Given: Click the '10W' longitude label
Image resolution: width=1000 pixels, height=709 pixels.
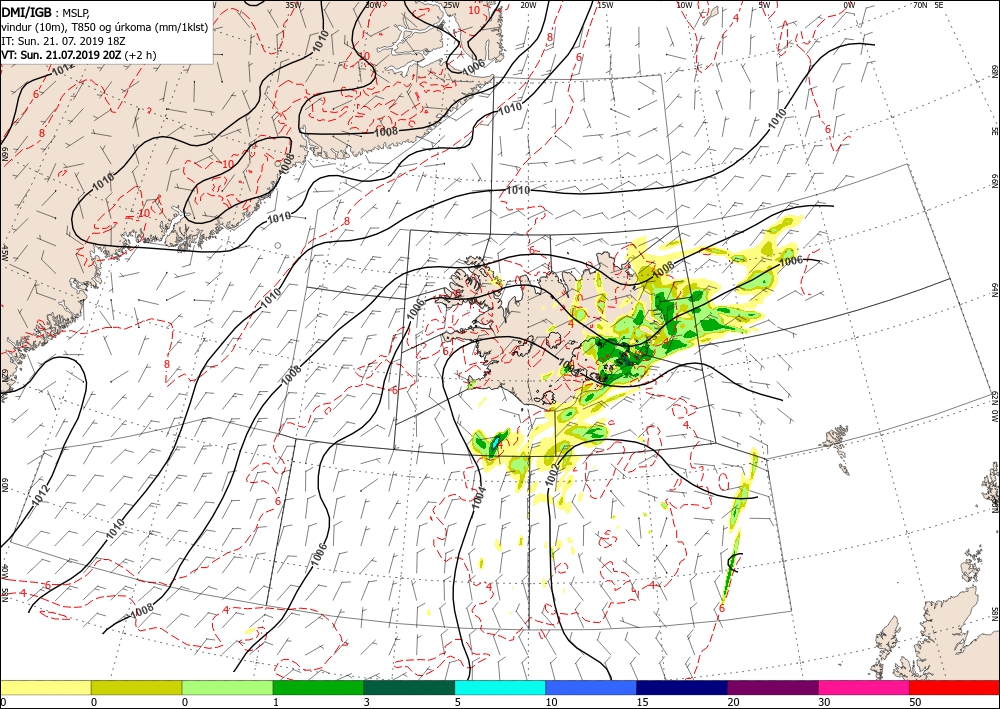Looking at the screenshot, I should 684,5.
